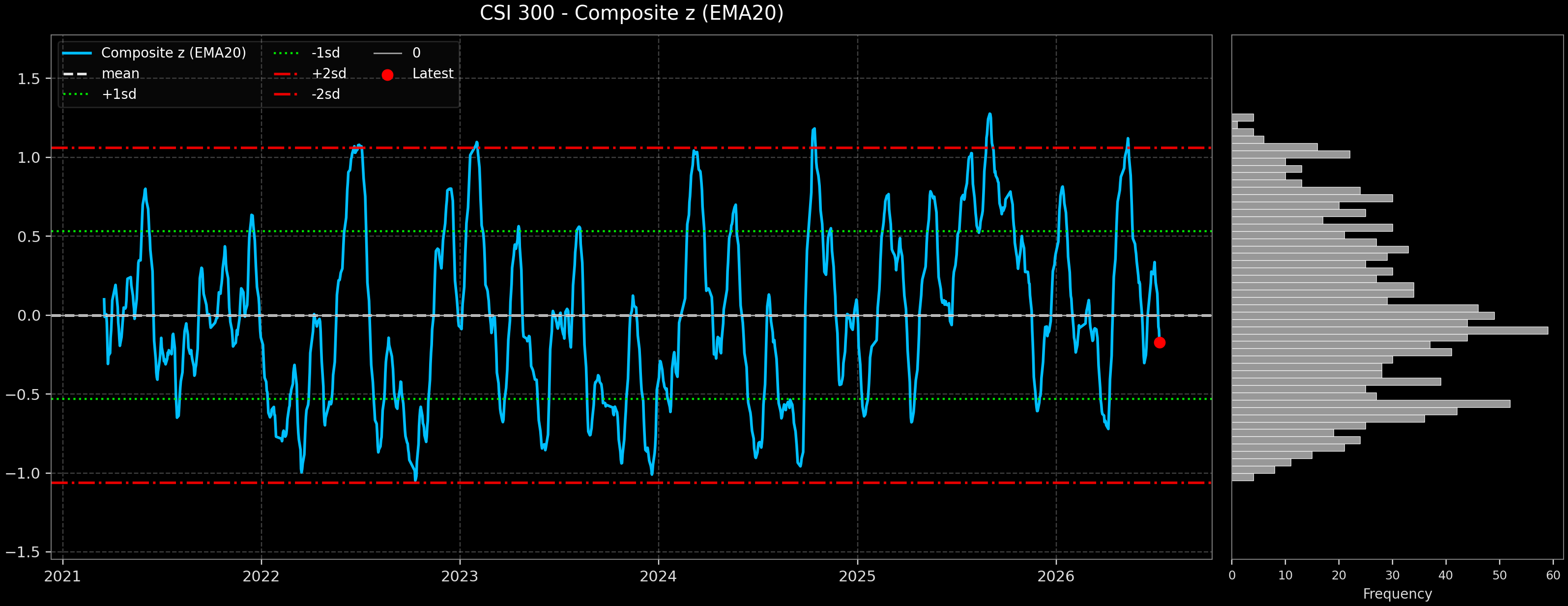Click the red Latest dot in legend
The image size is (1568, 606).
click(387, 75)
